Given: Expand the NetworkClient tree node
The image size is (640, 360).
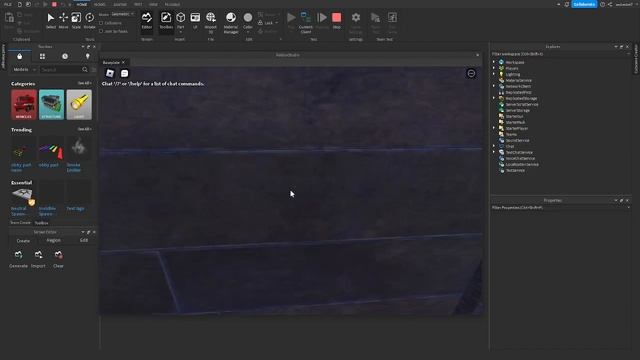Looking at the screenshot, I should [x=494, y=86].
